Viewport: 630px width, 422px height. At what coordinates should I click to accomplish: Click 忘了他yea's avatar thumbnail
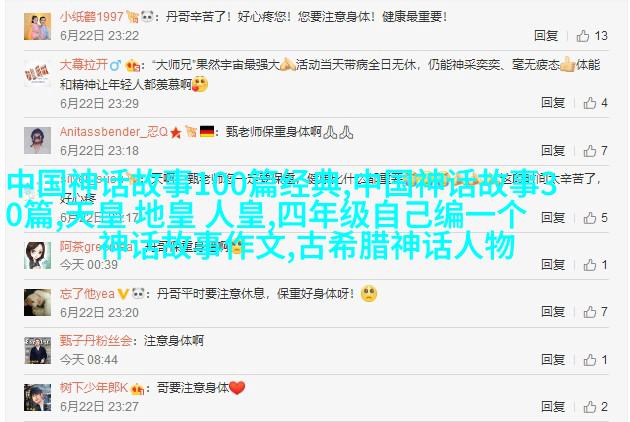[37, 302]
